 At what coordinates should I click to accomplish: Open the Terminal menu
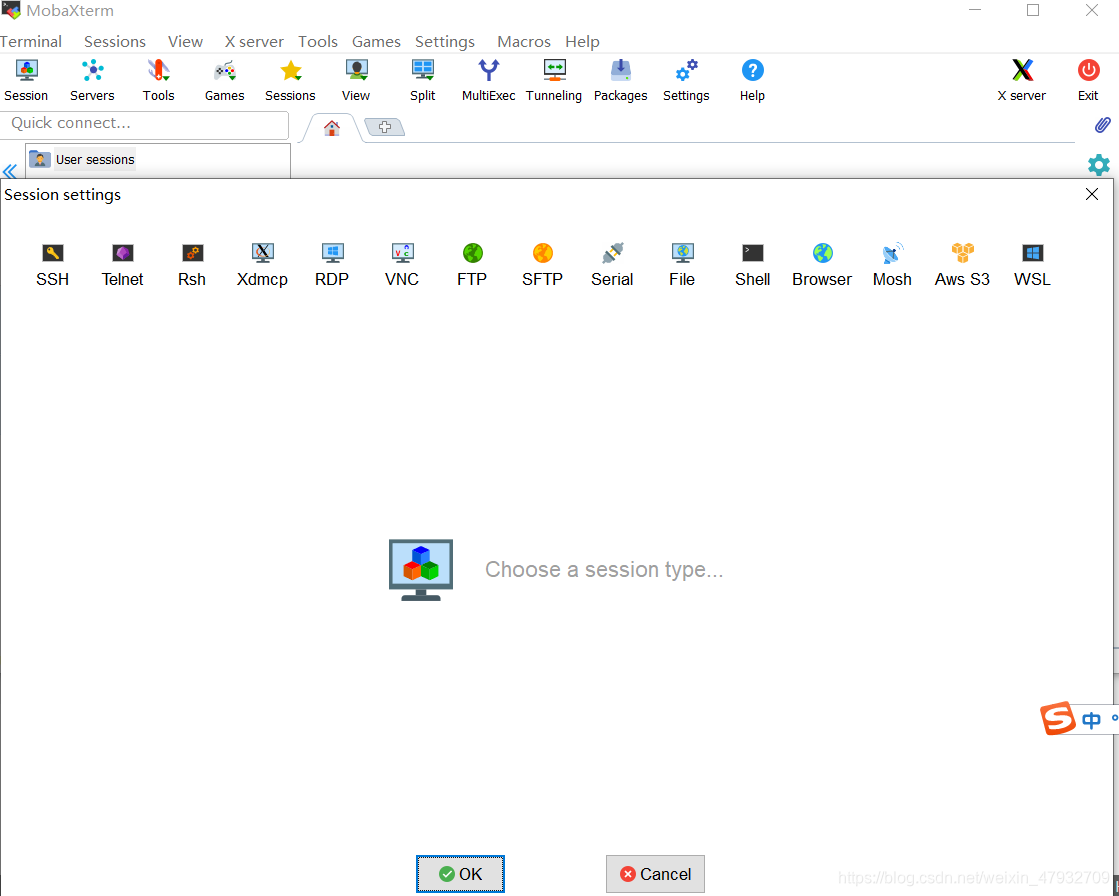(31, 41)
